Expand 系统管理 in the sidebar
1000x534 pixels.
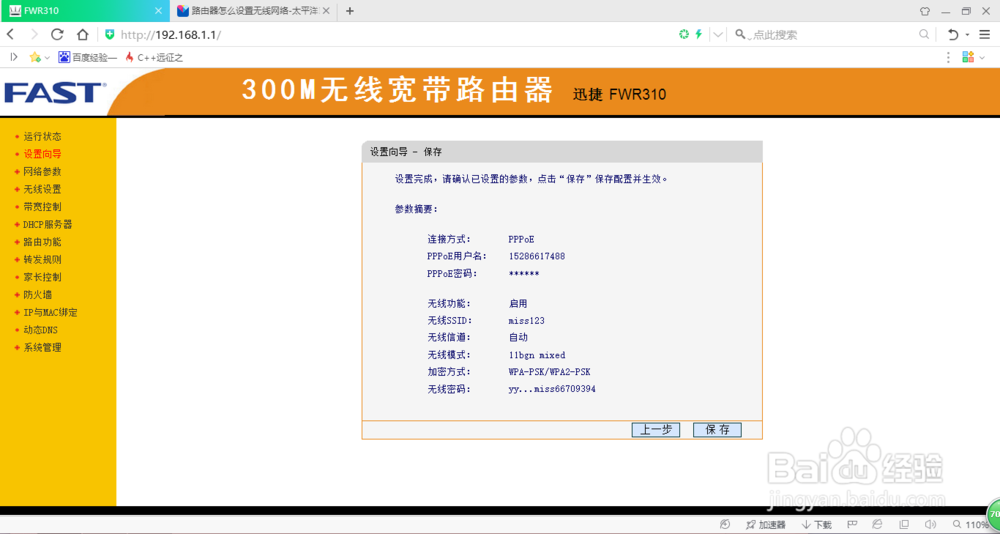(42, 348)
